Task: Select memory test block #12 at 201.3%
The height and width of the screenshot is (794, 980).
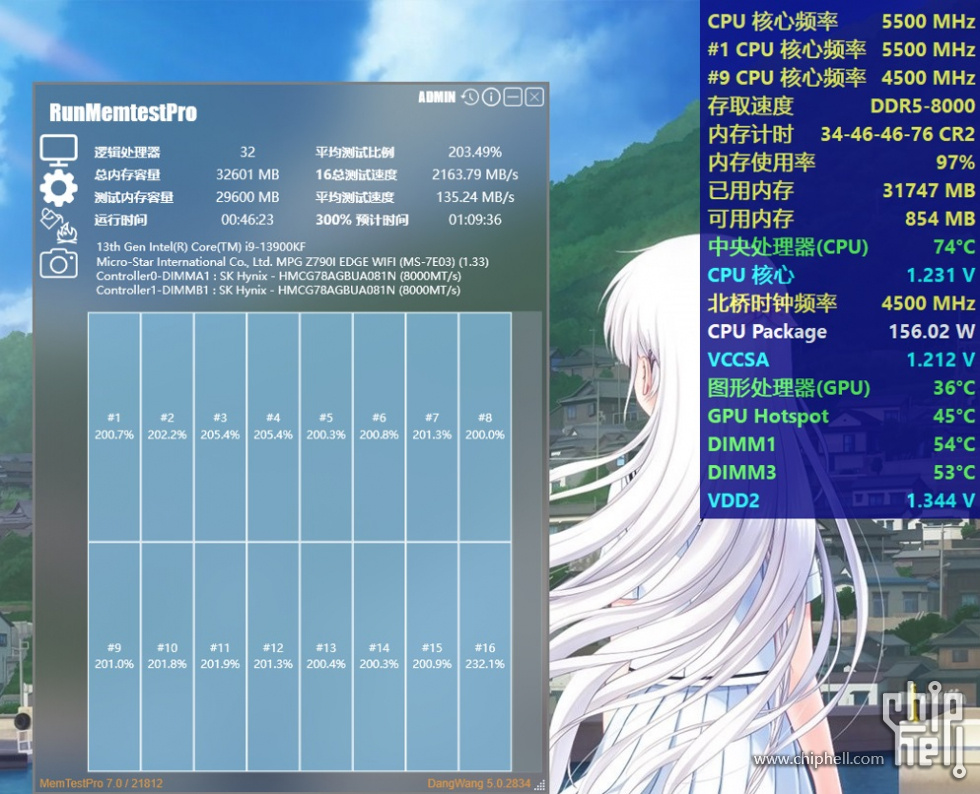Action: (273, 656)
